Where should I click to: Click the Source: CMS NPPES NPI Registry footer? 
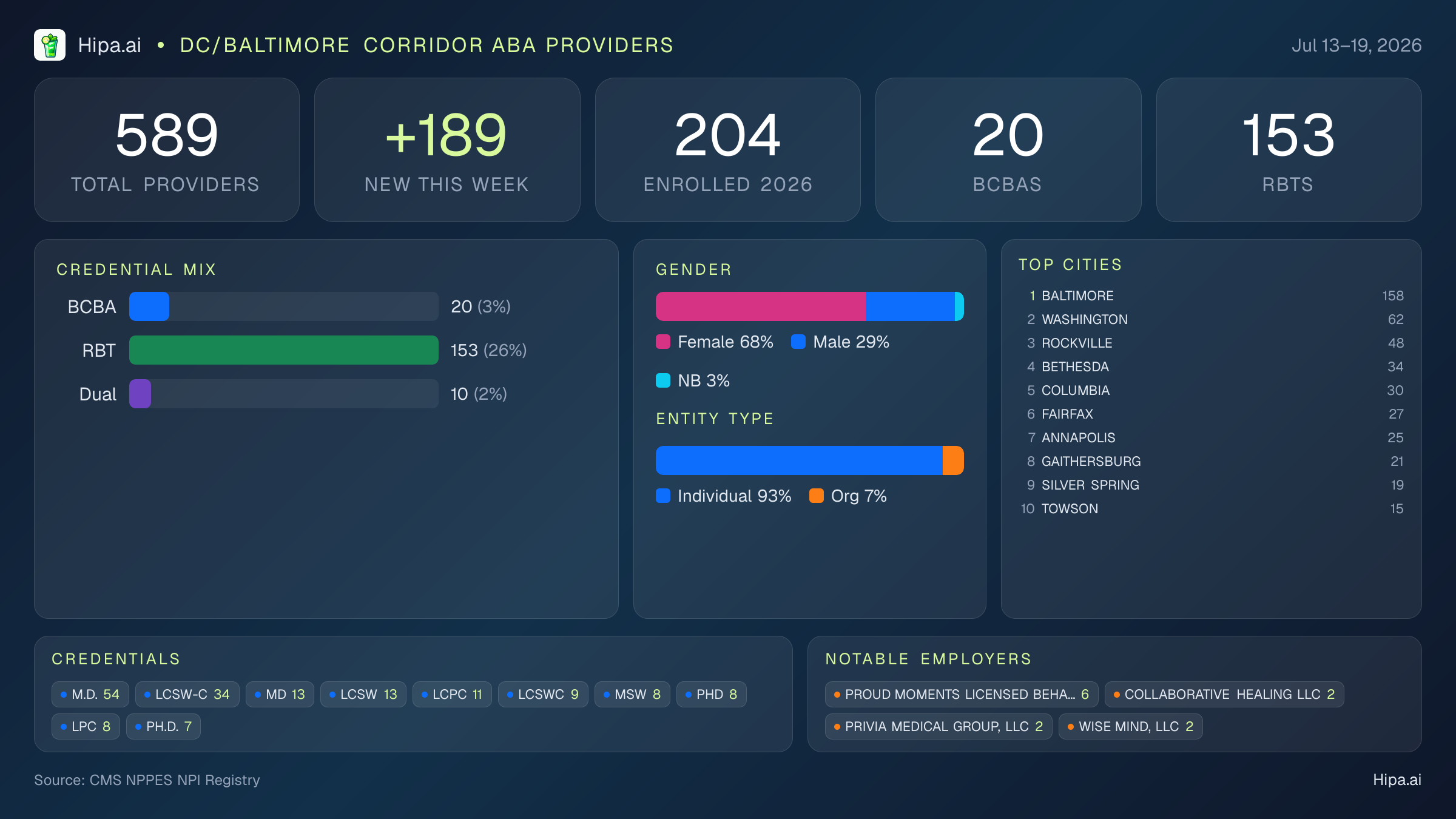[x=147, y=780]
